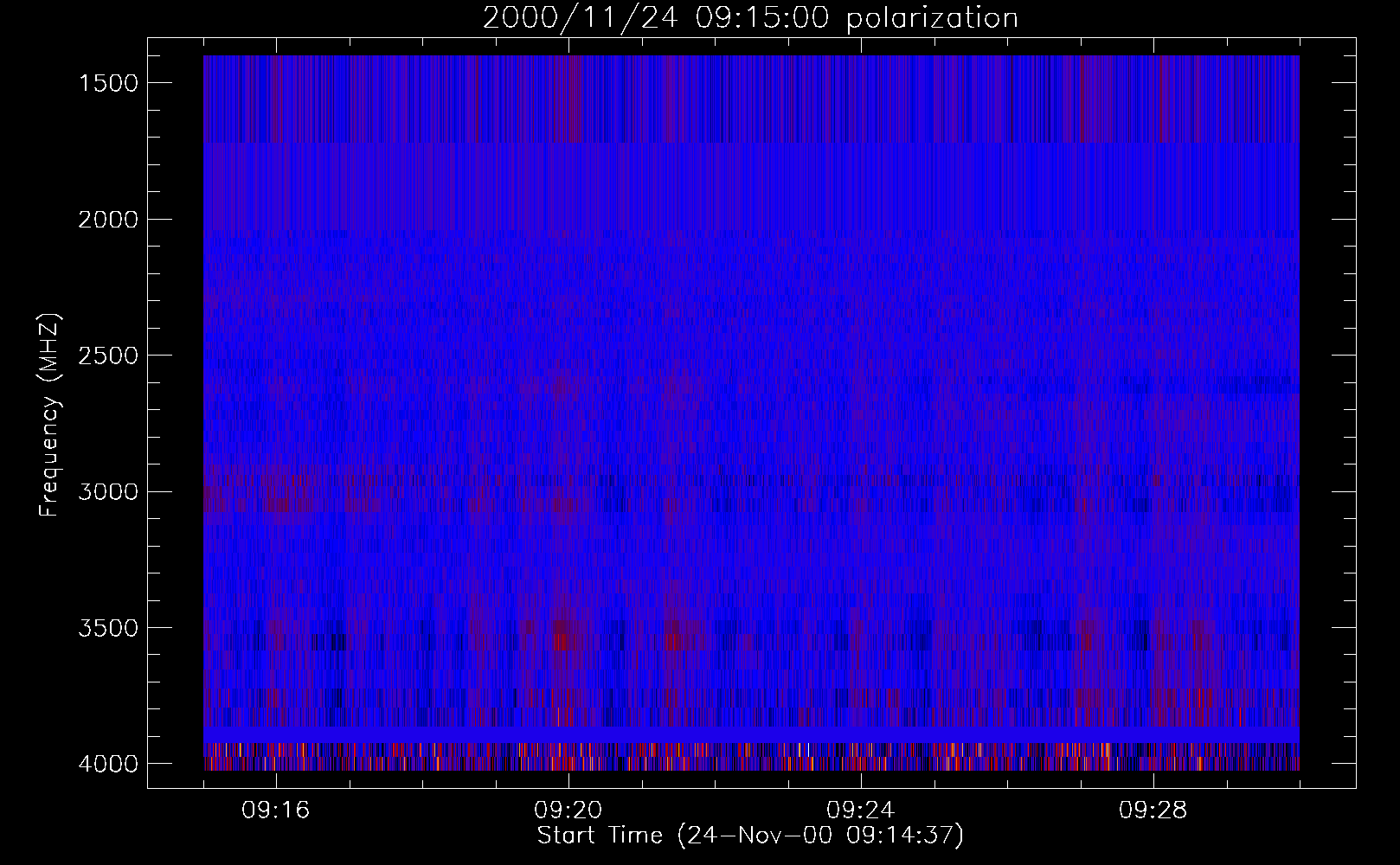Click the plot title '2000/11/24 09:15:00 polarization'
Viewport: 1400px width, 865px height.
pos(750,18)
